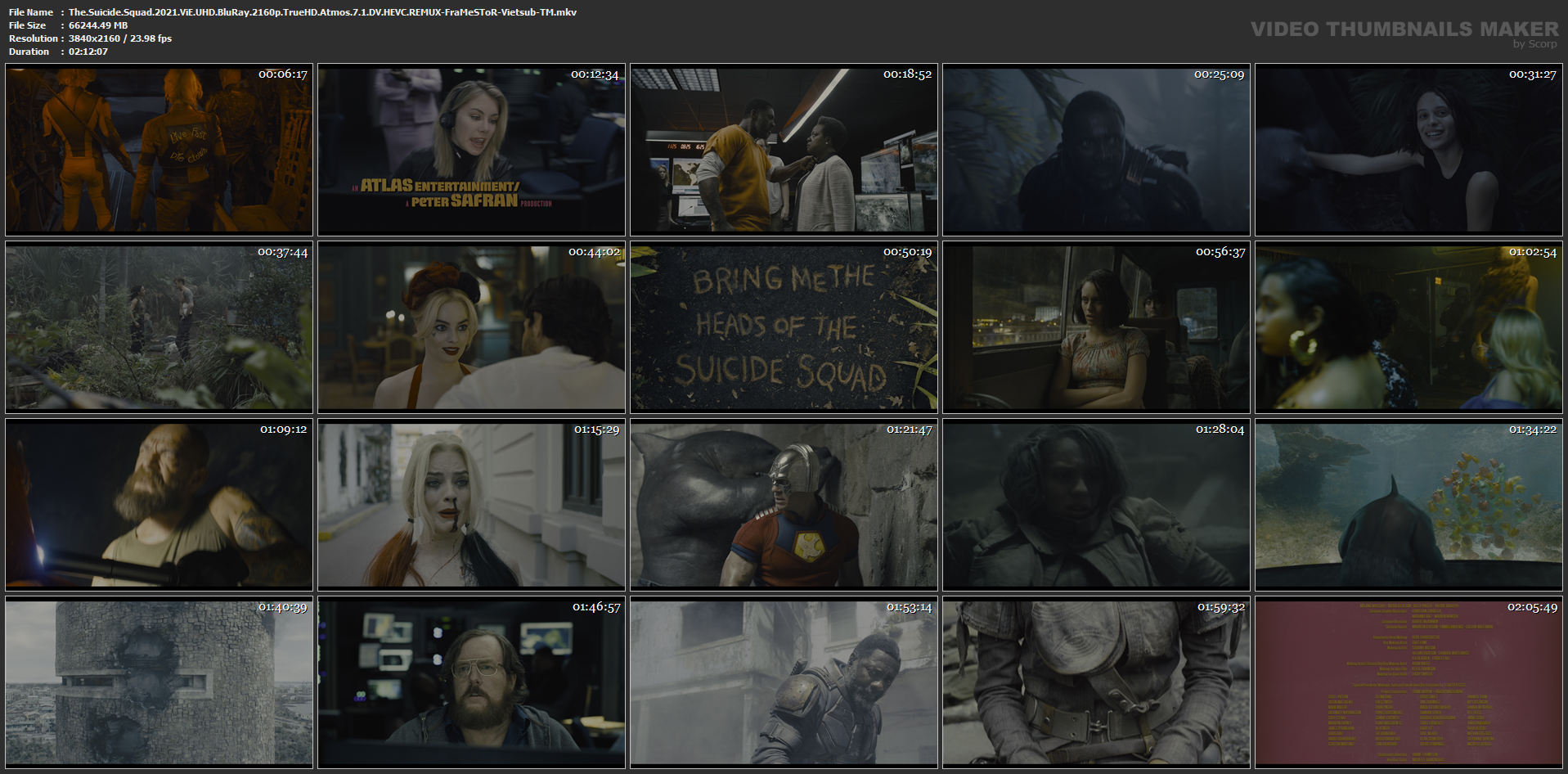The width and height of the screenshot is (1568, 774).
Task: Select the armored soldier thumbnail at 01:53:14
Action: [784, 682]
